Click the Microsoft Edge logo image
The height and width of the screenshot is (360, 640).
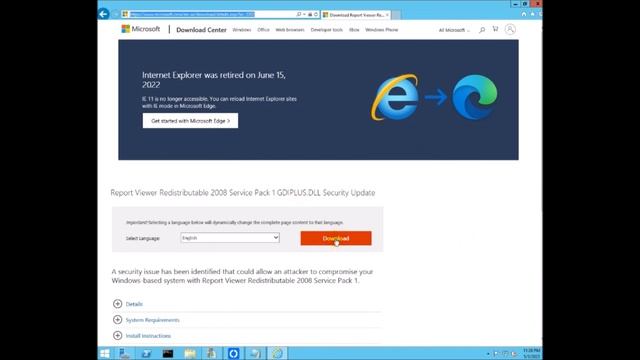coord(475,97)
